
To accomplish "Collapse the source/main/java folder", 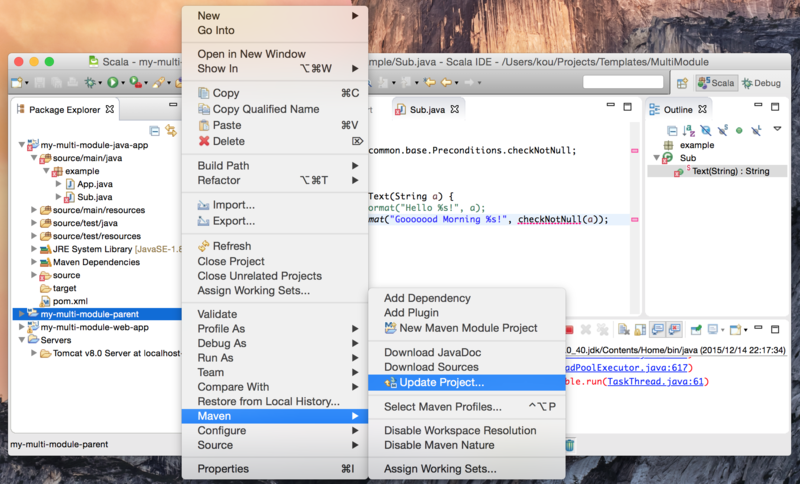I will pos(34,158).
